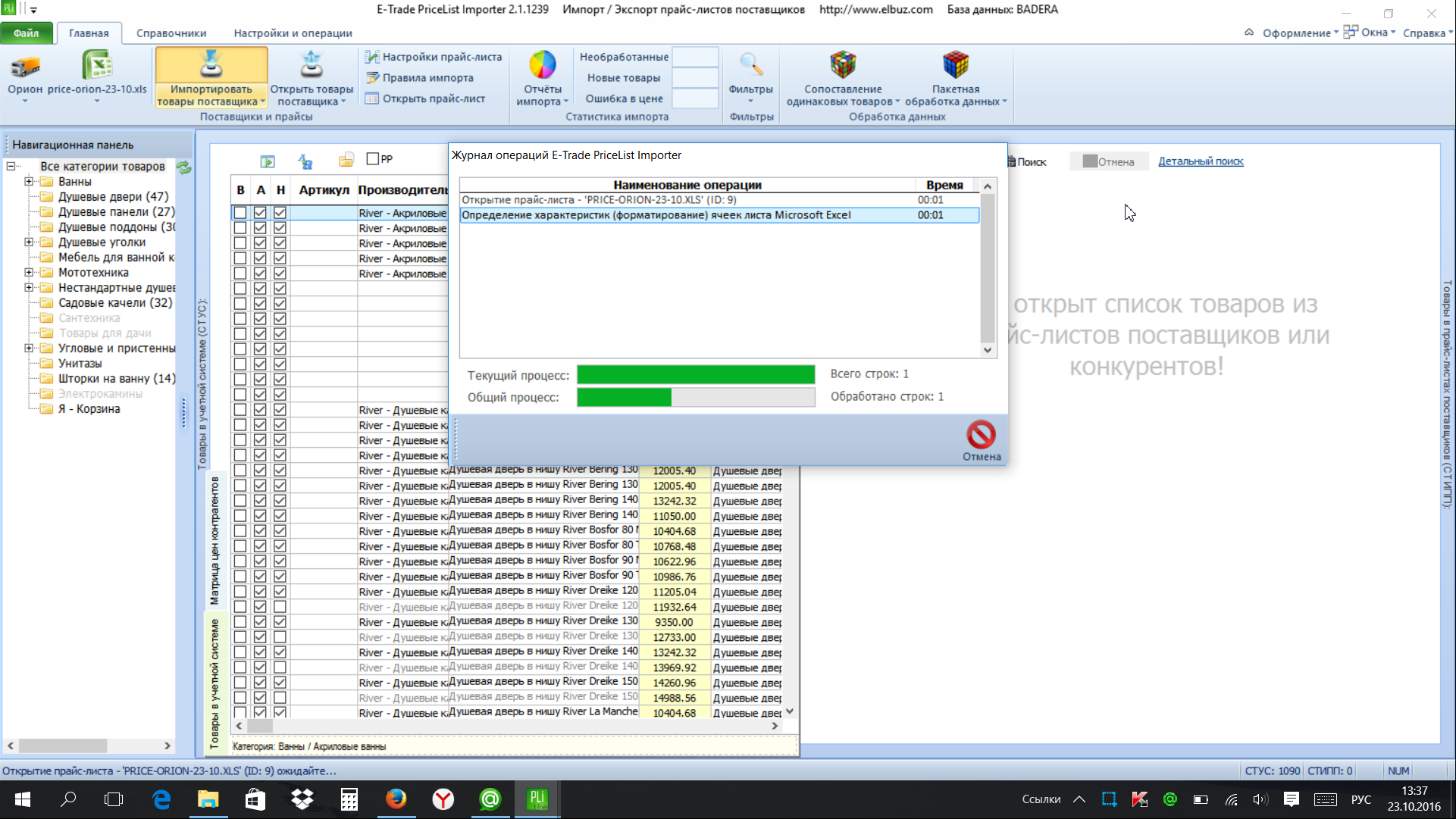Select the Матрица цен контрагентов side tab
This screenshot has width=1456, height=819.
214,540
